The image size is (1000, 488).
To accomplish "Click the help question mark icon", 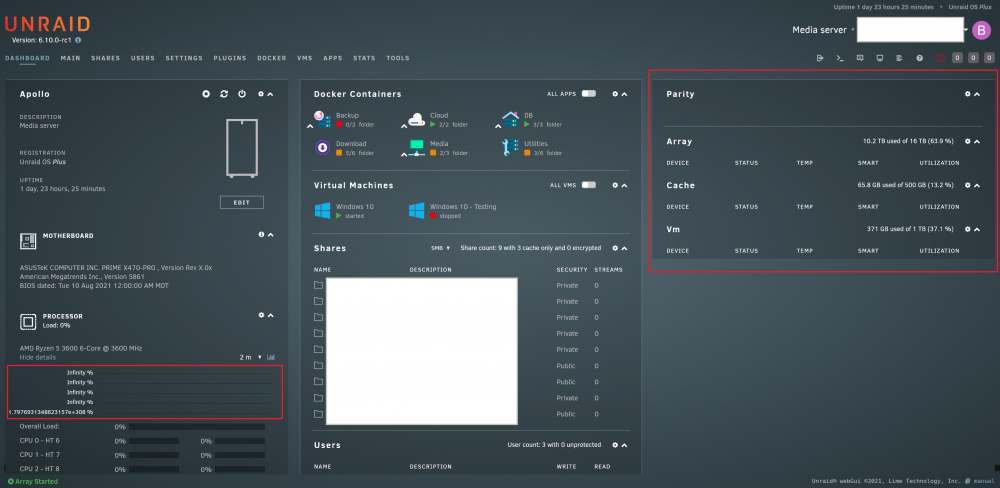I will click(920, 58).
